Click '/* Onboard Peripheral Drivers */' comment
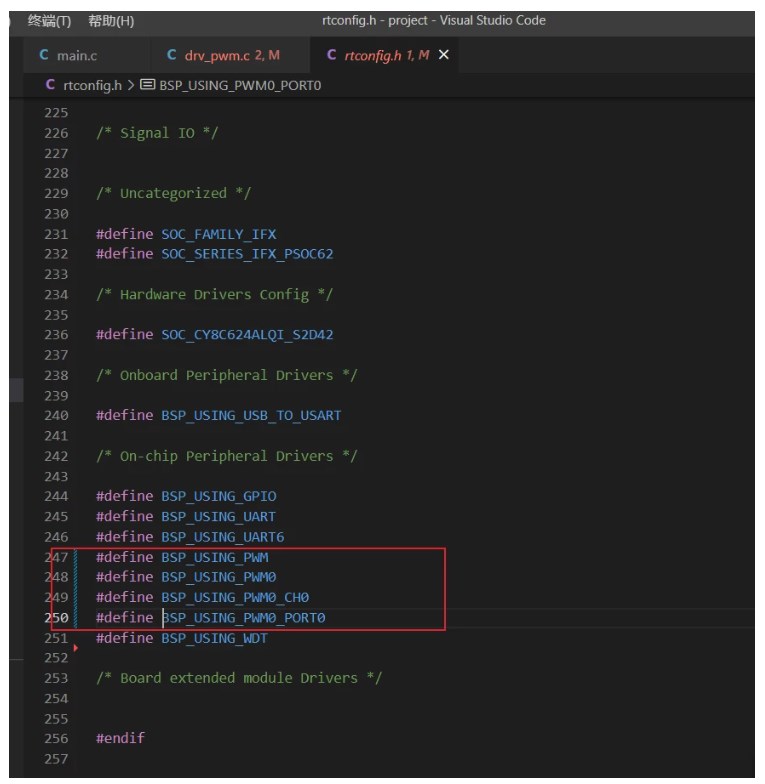Viewport: 765px width, 784px height. [226, 376]
